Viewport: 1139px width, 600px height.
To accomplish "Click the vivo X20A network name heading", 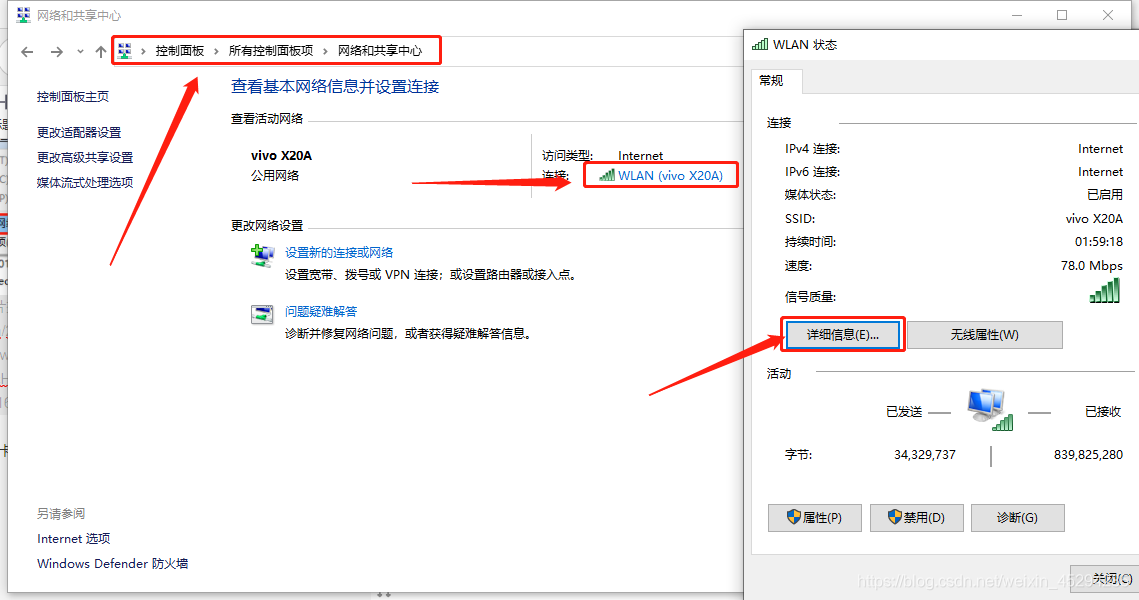I will [x=281, y=155].
